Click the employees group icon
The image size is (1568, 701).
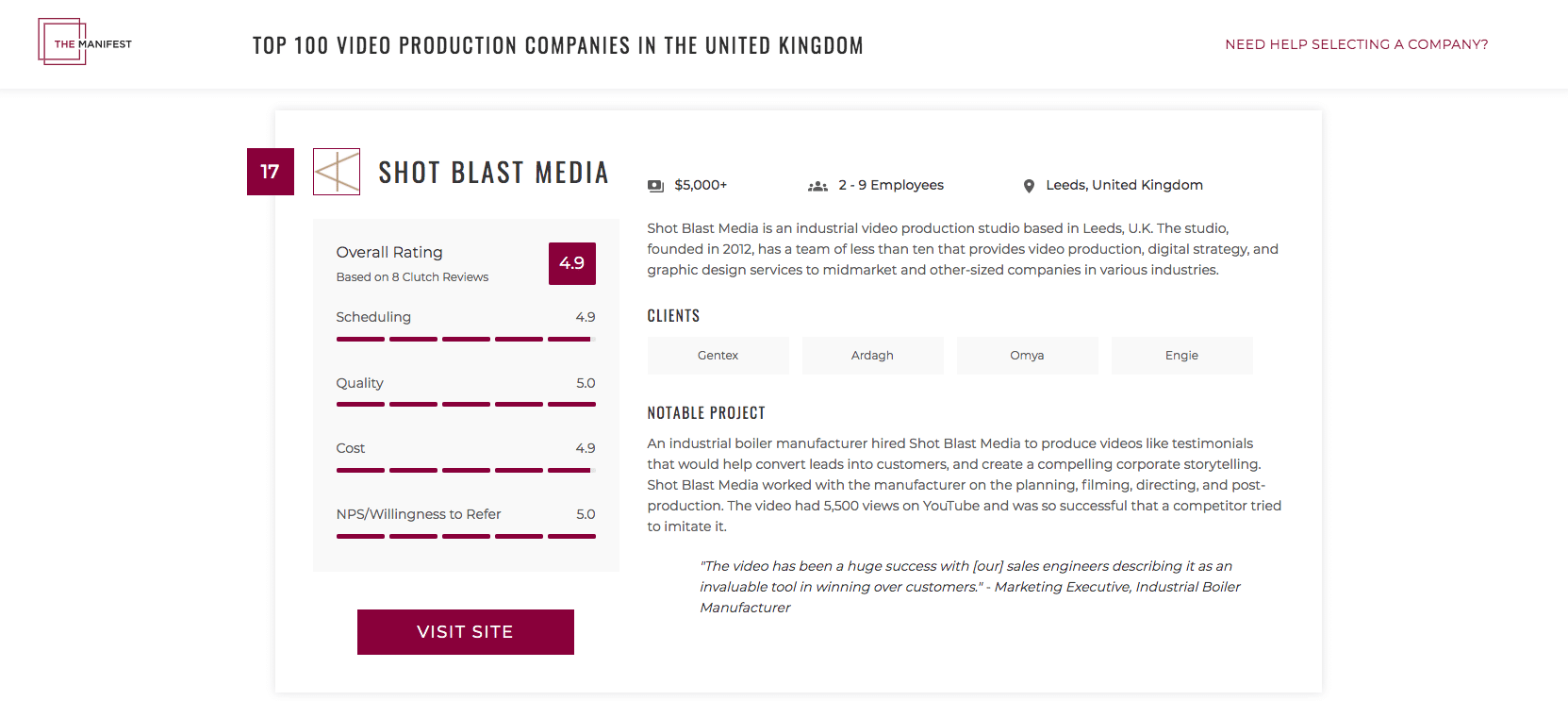click(x=817, y=186)
